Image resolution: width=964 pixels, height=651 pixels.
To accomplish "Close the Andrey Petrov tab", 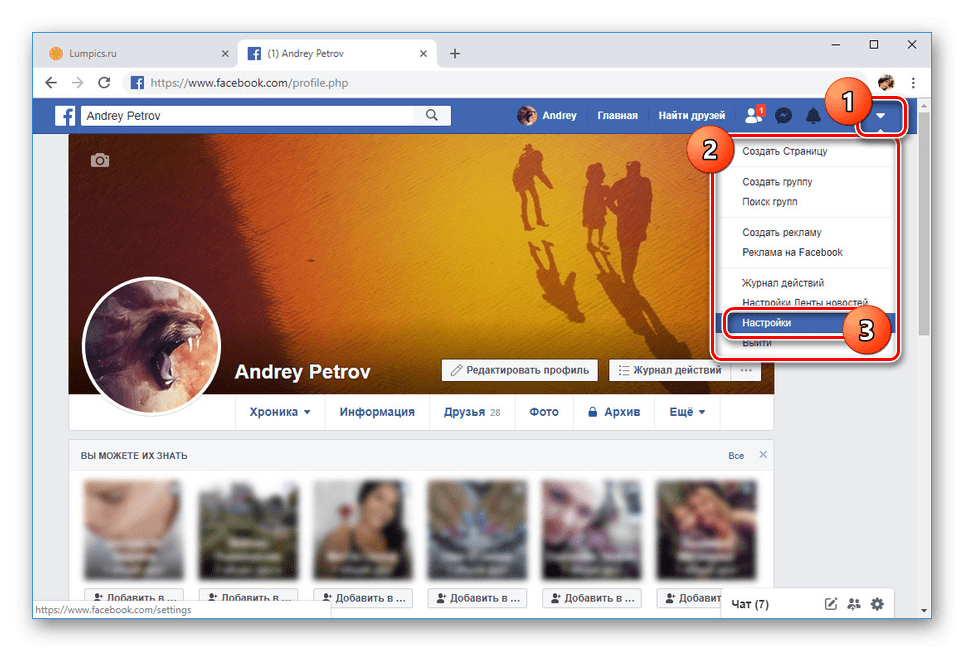I will (423, 53).
